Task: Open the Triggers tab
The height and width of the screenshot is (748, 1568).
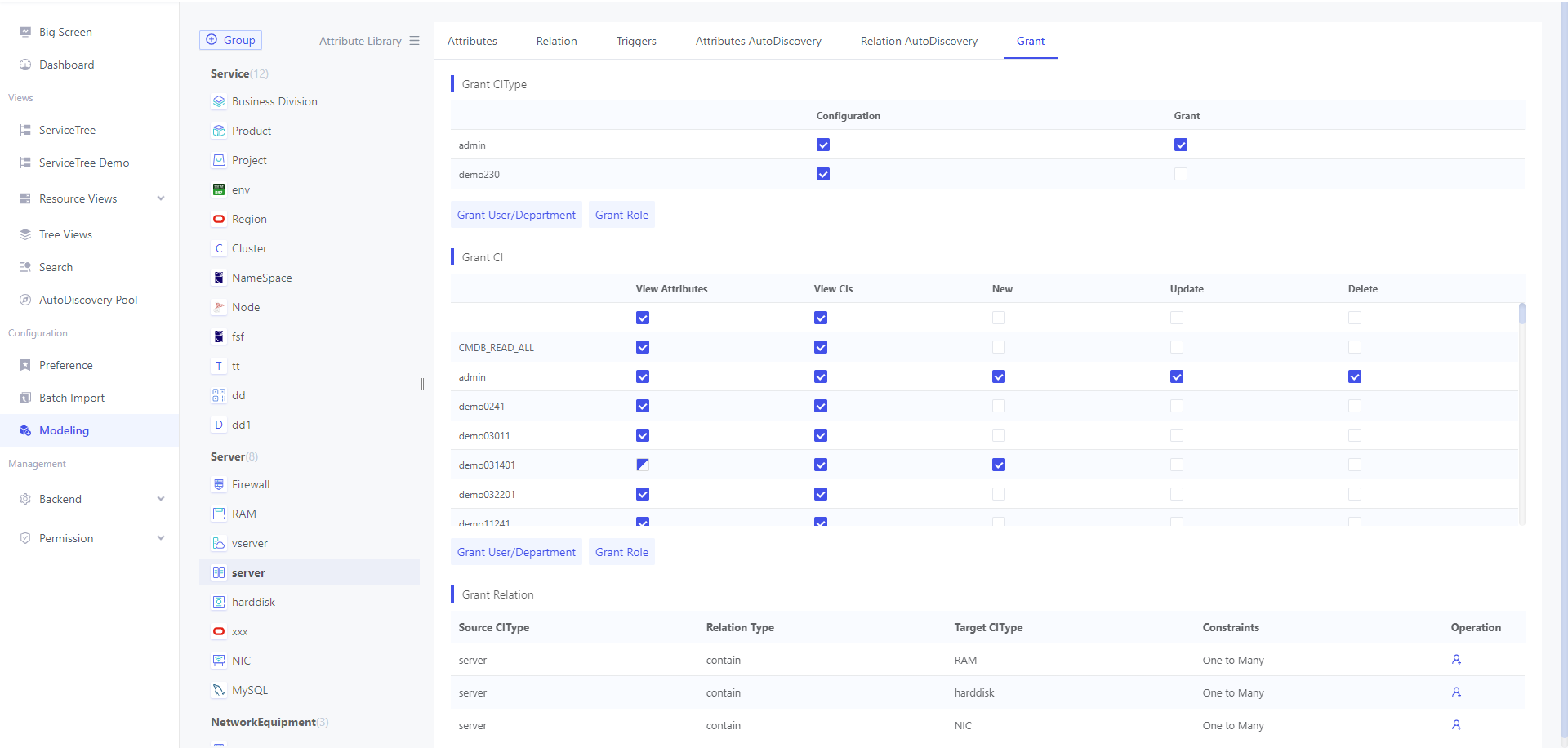Action: pos(636,41)
